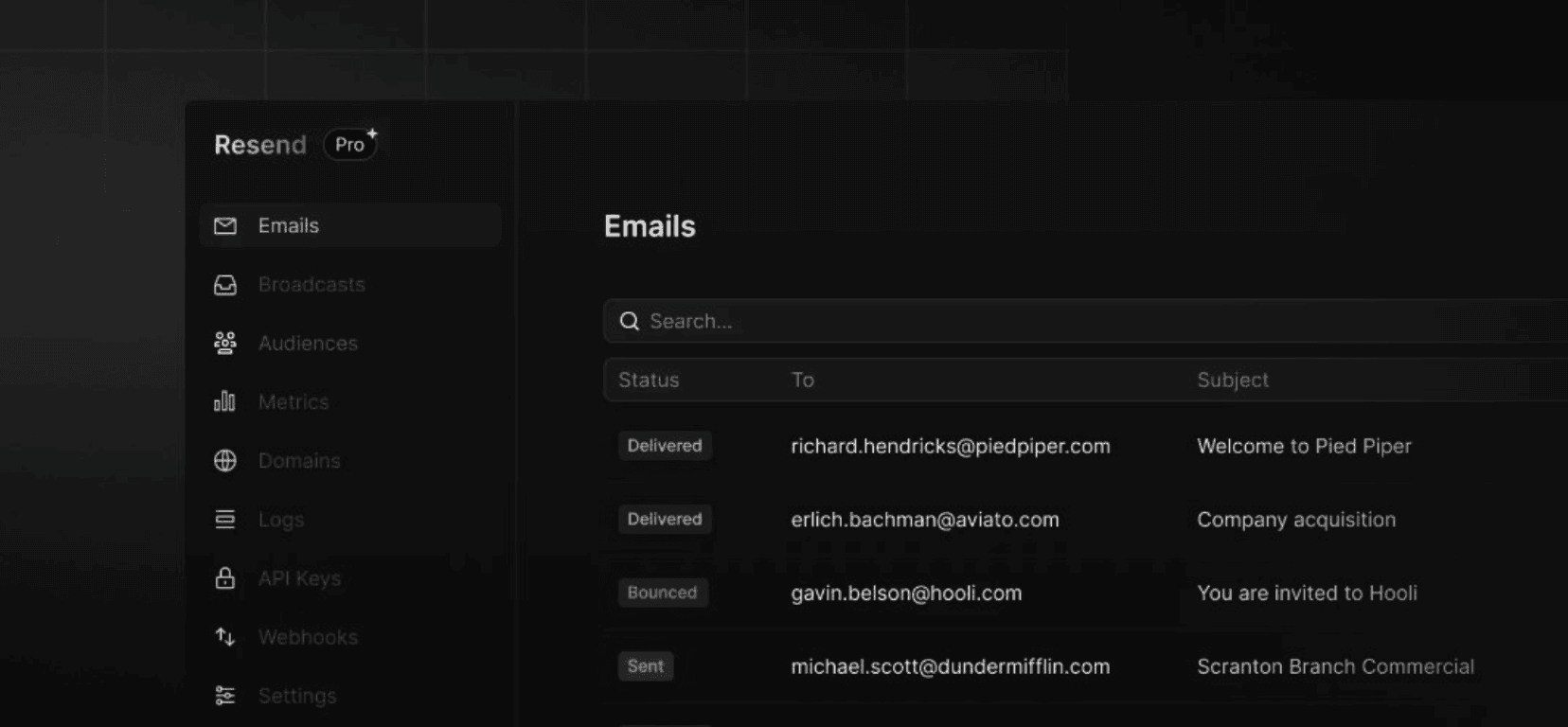Click the API Keys lock icon
1568x727 pixels.
pos(225,577)
